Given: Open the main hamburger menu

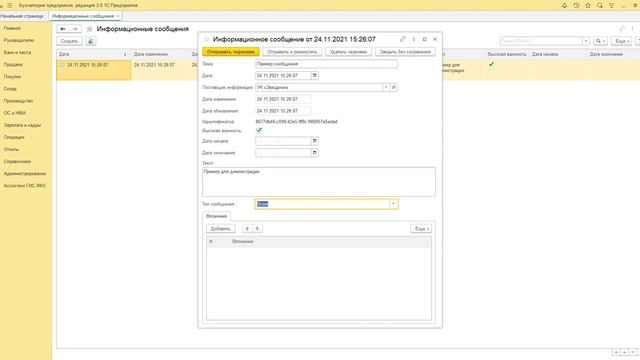Looking at the screenshot, I should [x=10, y=5].
